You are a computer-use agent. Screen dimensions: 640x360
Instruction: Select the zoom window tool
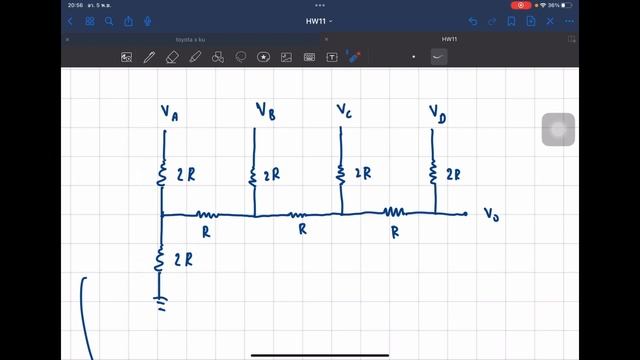(x=127, y=57)
